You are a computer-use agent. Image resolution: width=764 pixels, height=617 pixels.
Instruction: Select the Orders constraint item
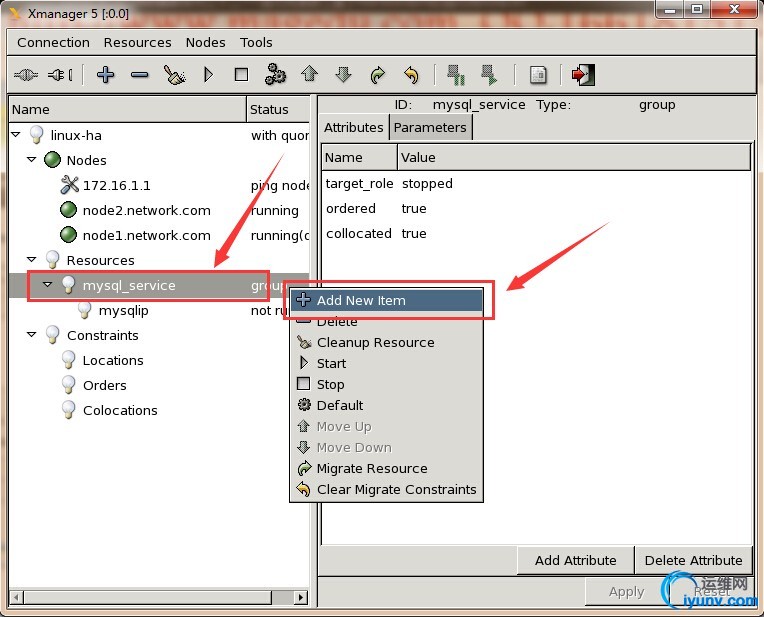click(104, 386)
